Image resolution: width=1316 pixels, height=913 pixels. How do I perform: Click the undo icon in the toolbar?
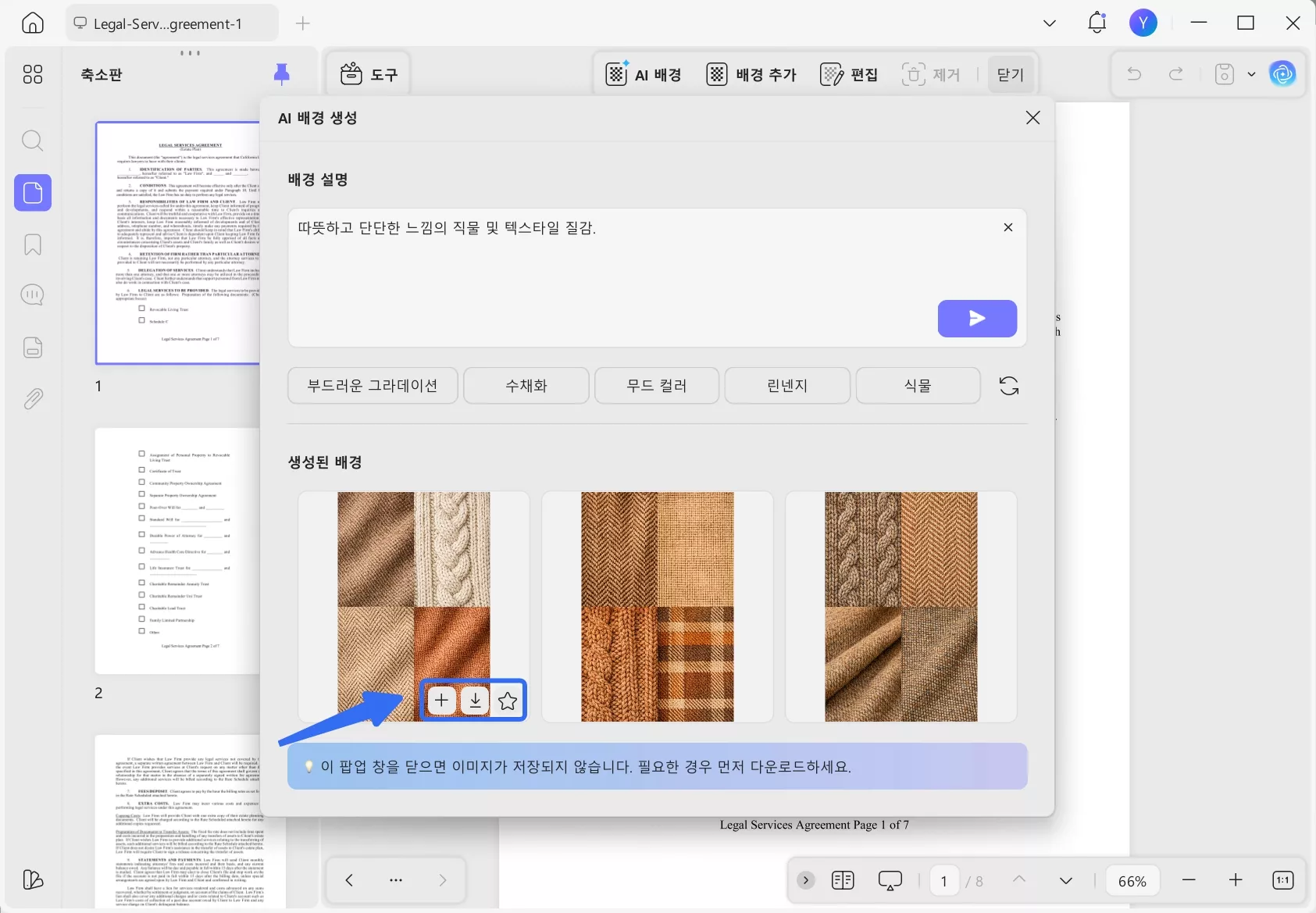[x=1134, y=74]
